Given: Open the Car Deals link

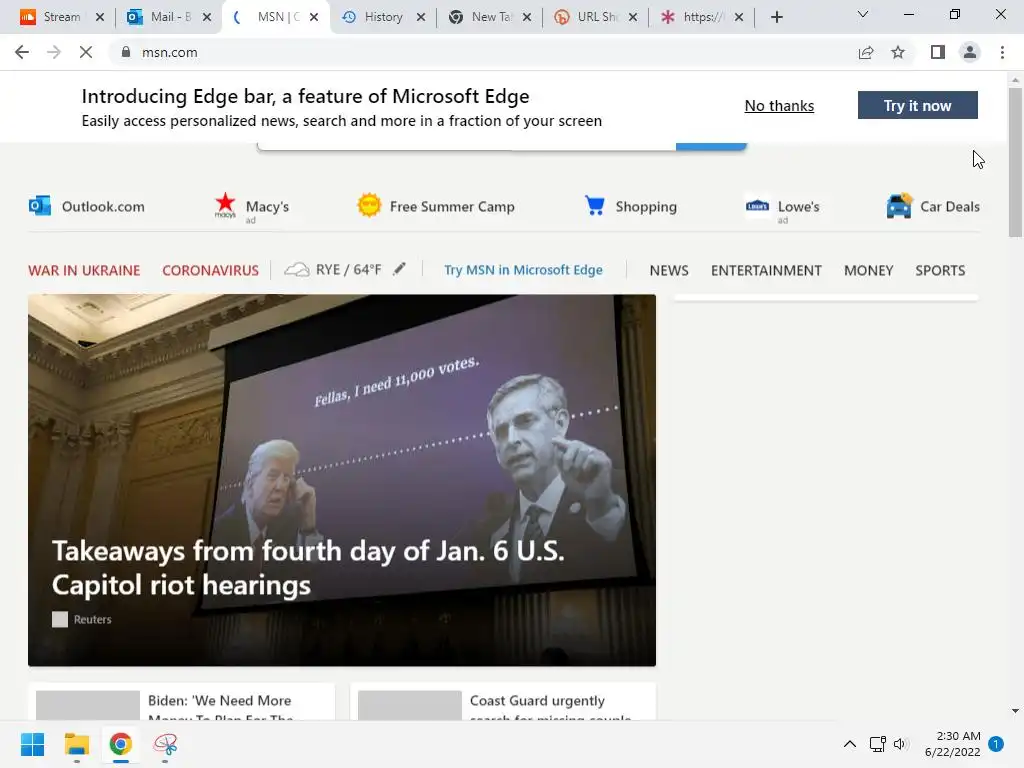Looking at the screenshot, I should [950, 206].
